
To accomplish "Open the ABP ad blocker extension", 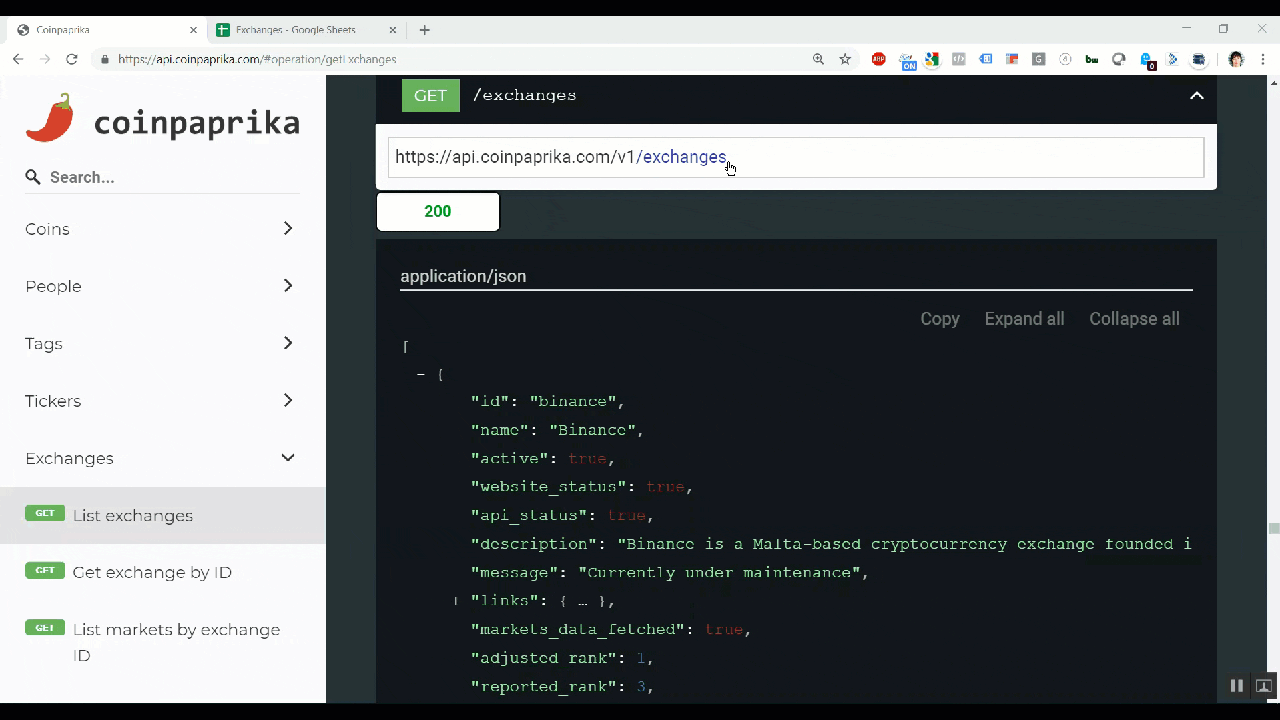I will (x=879, y=59).
